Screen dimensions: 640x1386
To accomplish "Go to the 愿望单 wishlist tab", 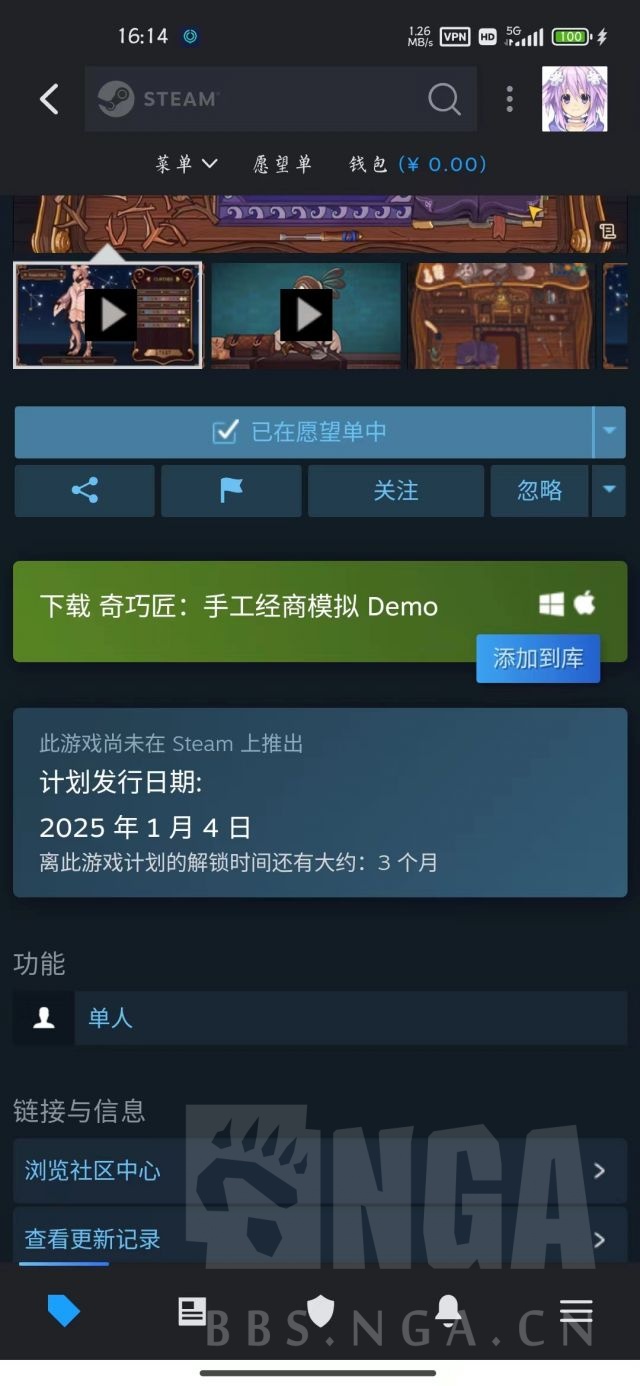I will pos(283,164).
